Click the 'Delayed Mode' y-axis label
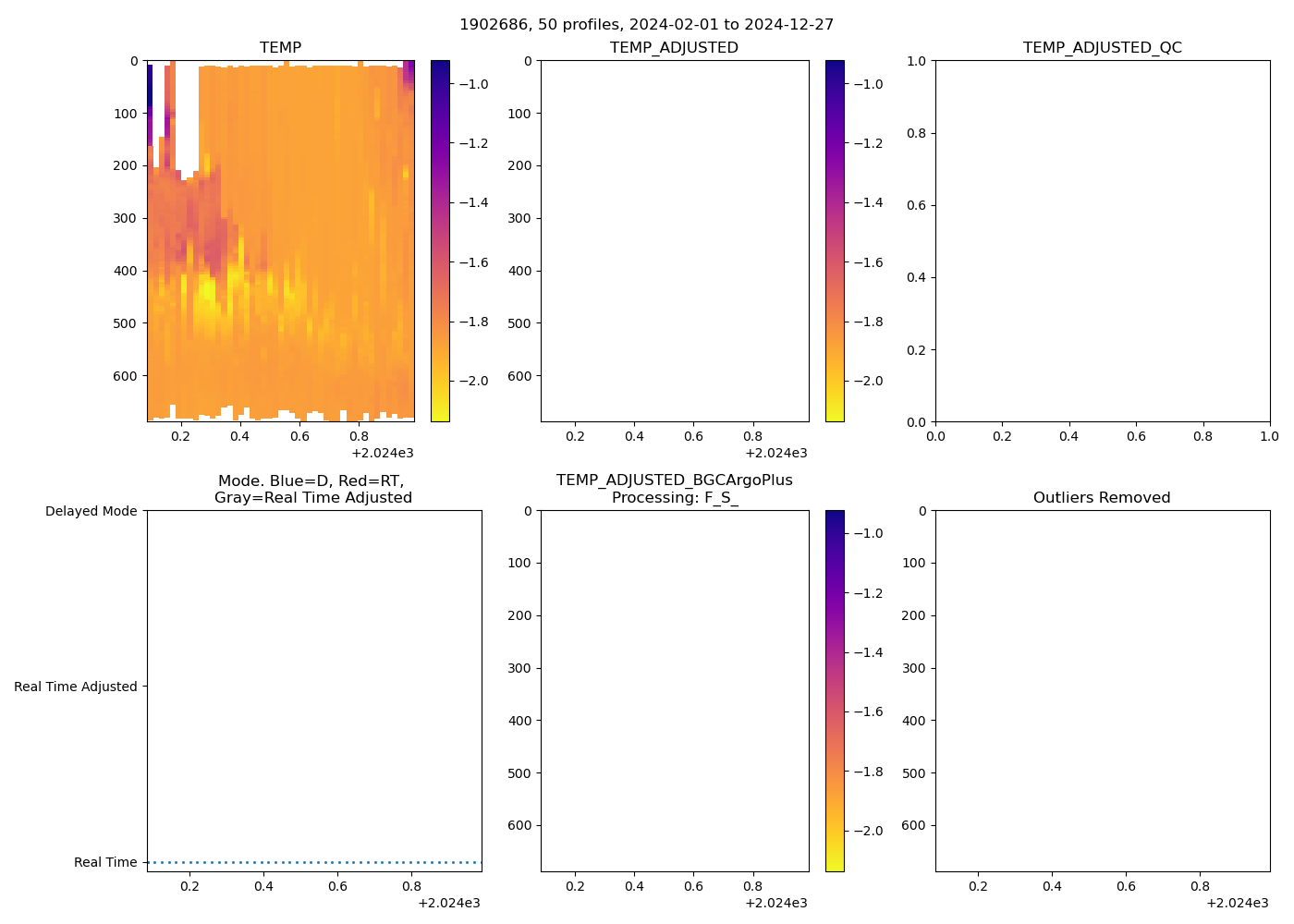Screen dimensions: 1294x924 coord(91,511)
